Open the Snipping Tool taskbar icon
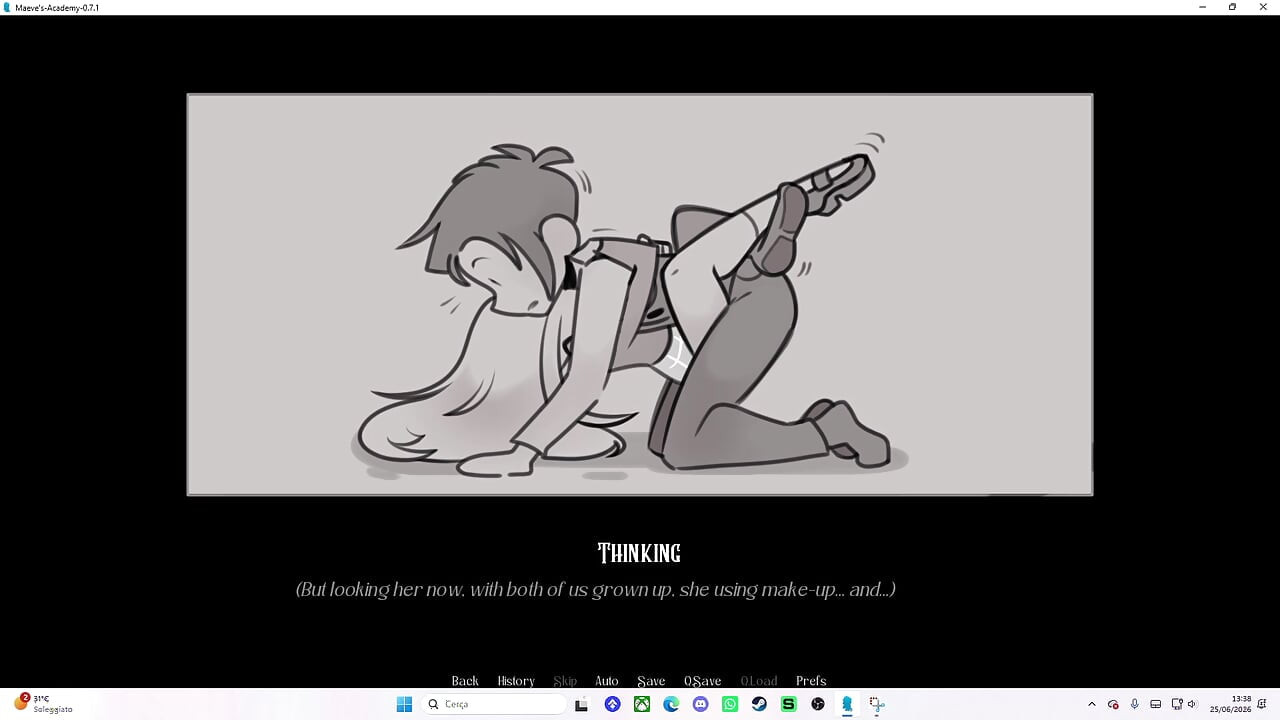Image resolution: width=1280 pixels, height=720 pixels. tap(877, 704)
